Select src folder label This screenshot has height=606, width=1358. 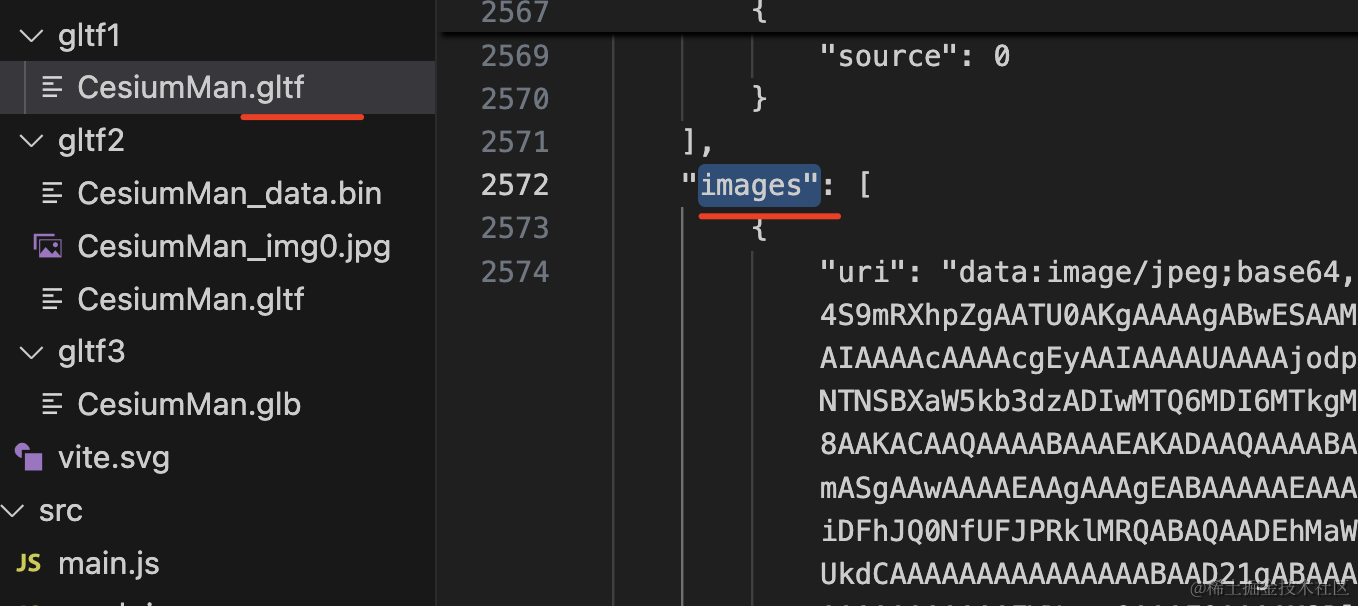coord(60,511)
